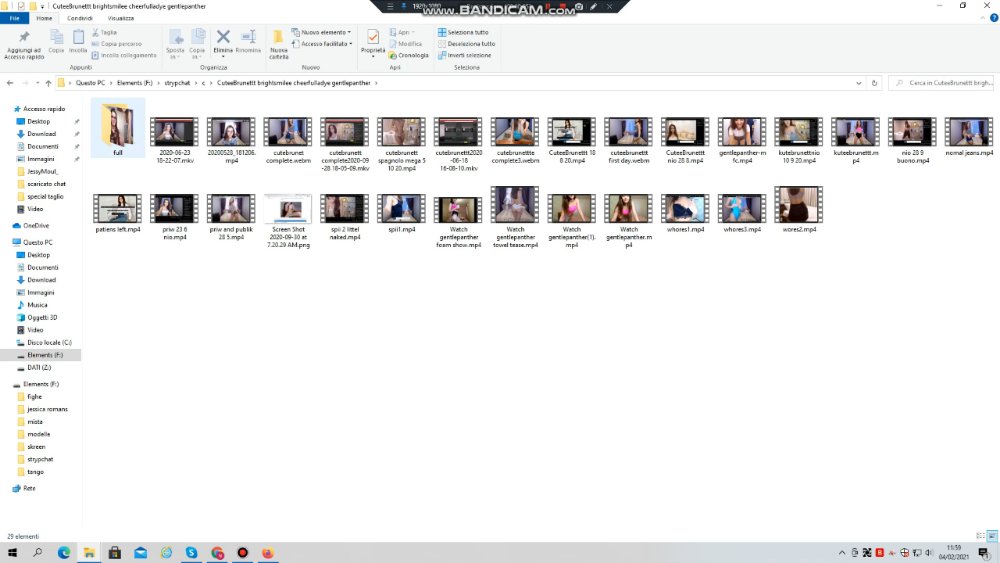Switch to large thumbnails view toggle
1000x563 pixels.
pos(992,536)
